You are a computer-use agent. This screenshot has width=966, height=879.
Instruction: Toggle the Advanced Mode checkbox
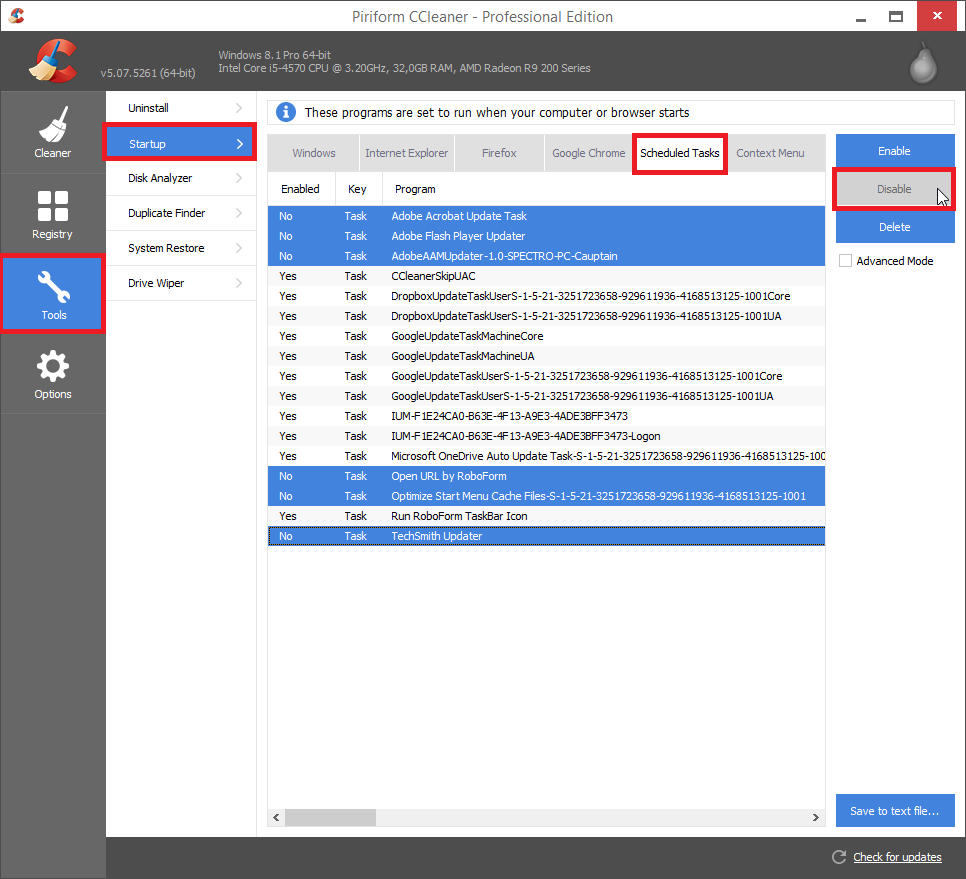(x=846, y=261)
